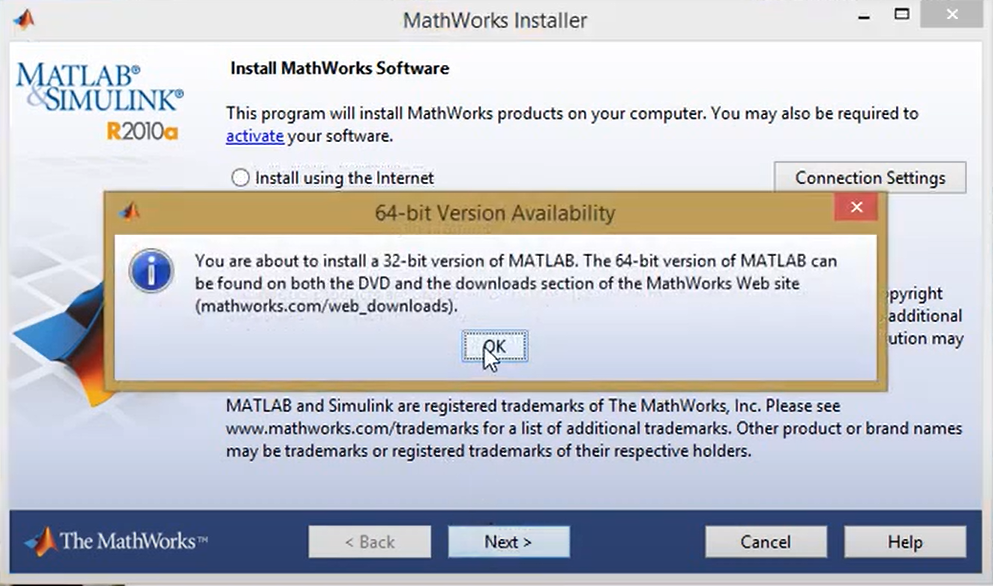Viewport: 993px width, 586px height.
Task: Click the greyed-out Back button
Action: tap(369, 542)
